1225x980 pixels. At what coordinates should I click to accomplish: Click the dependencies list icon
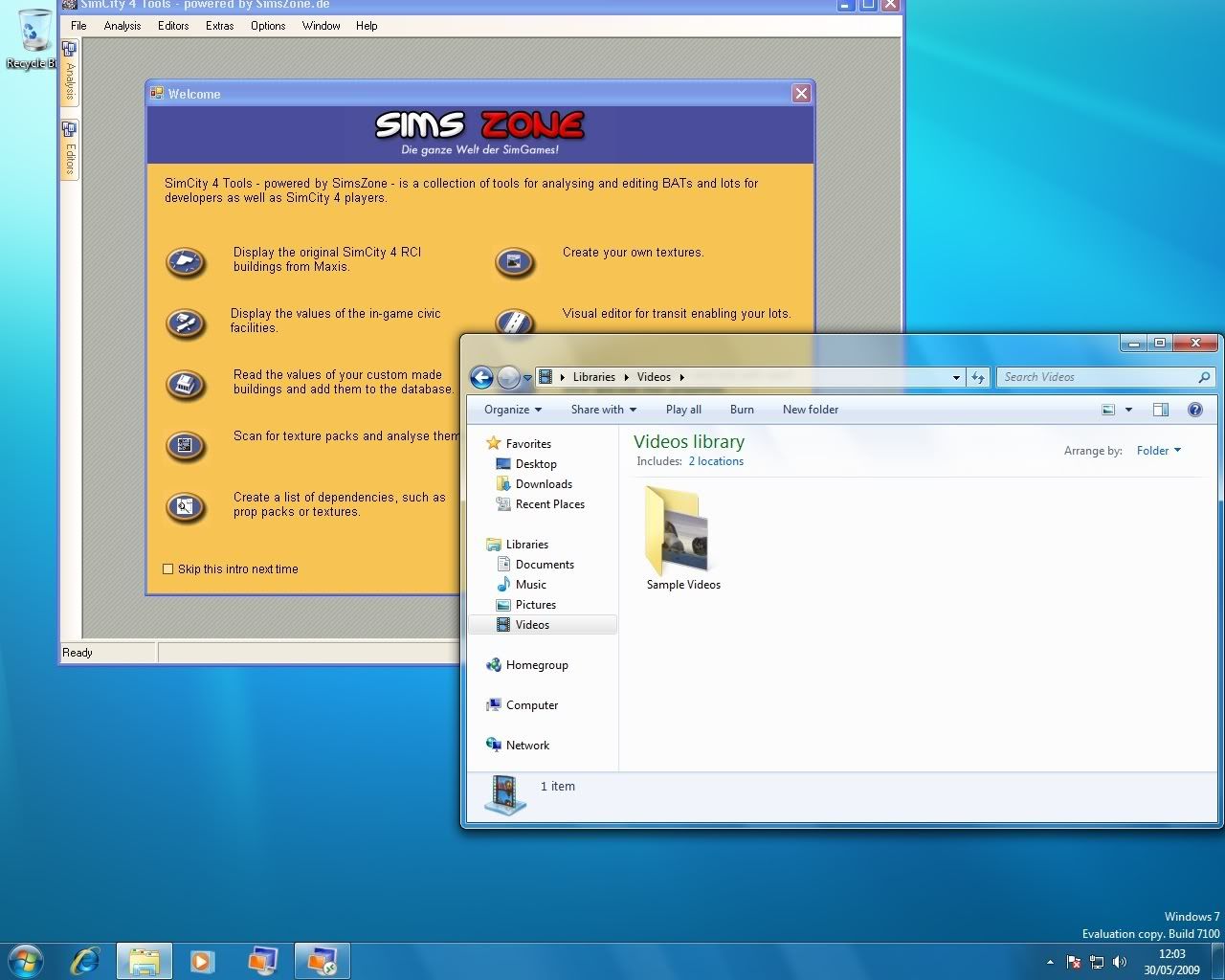click(x=186, y=507)
